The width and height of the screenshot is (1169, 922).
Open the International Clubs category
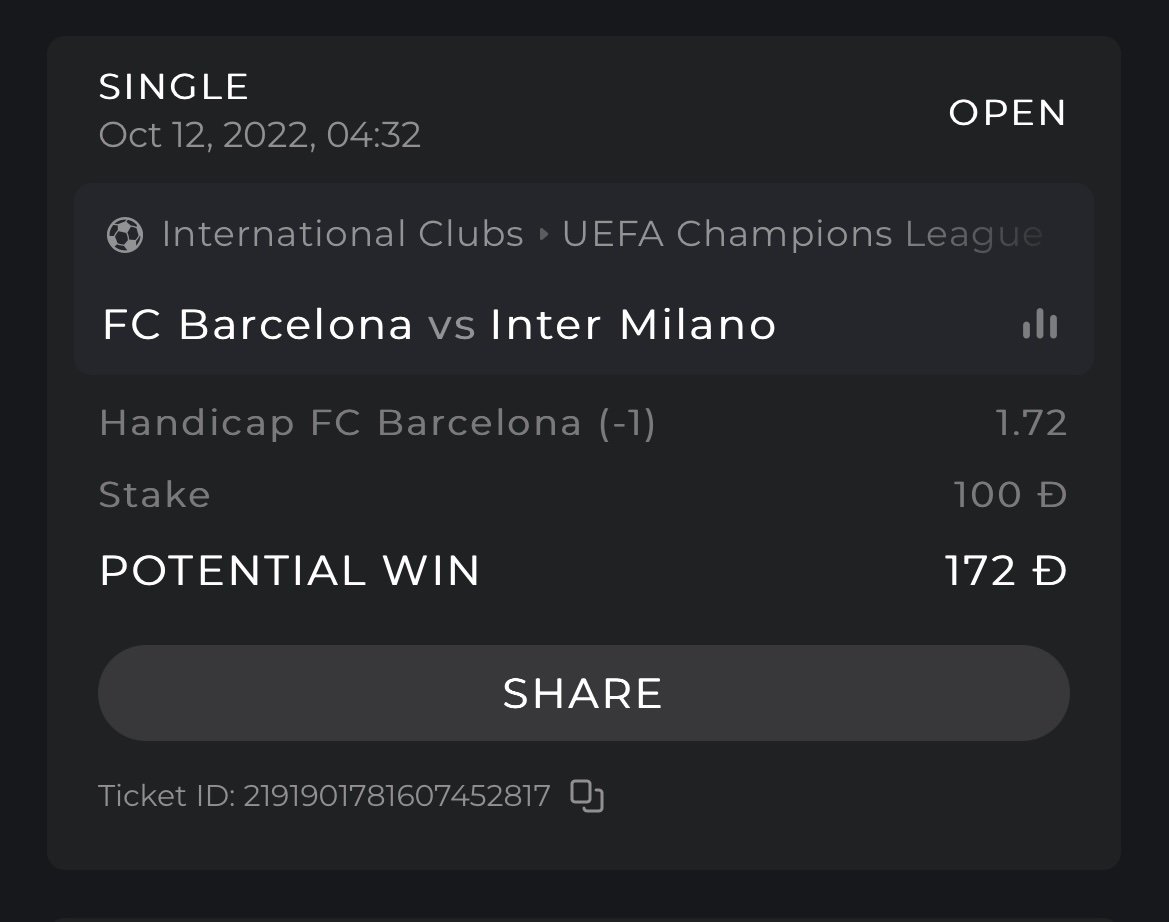click(x=342, y=234)
